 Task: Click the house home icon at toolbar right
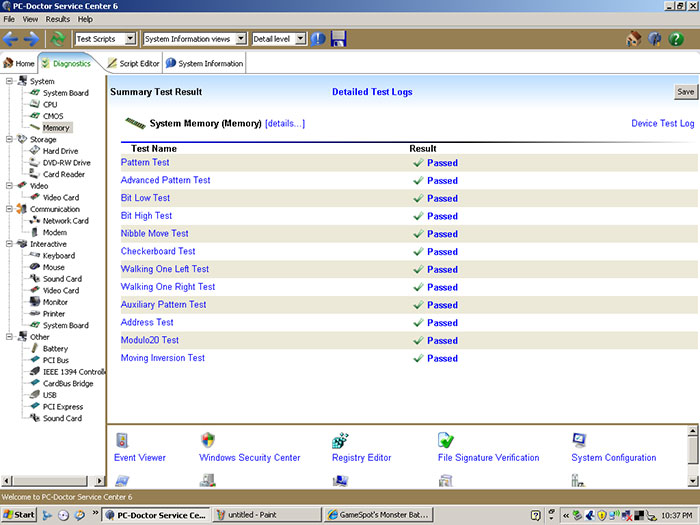pos(633,39)
